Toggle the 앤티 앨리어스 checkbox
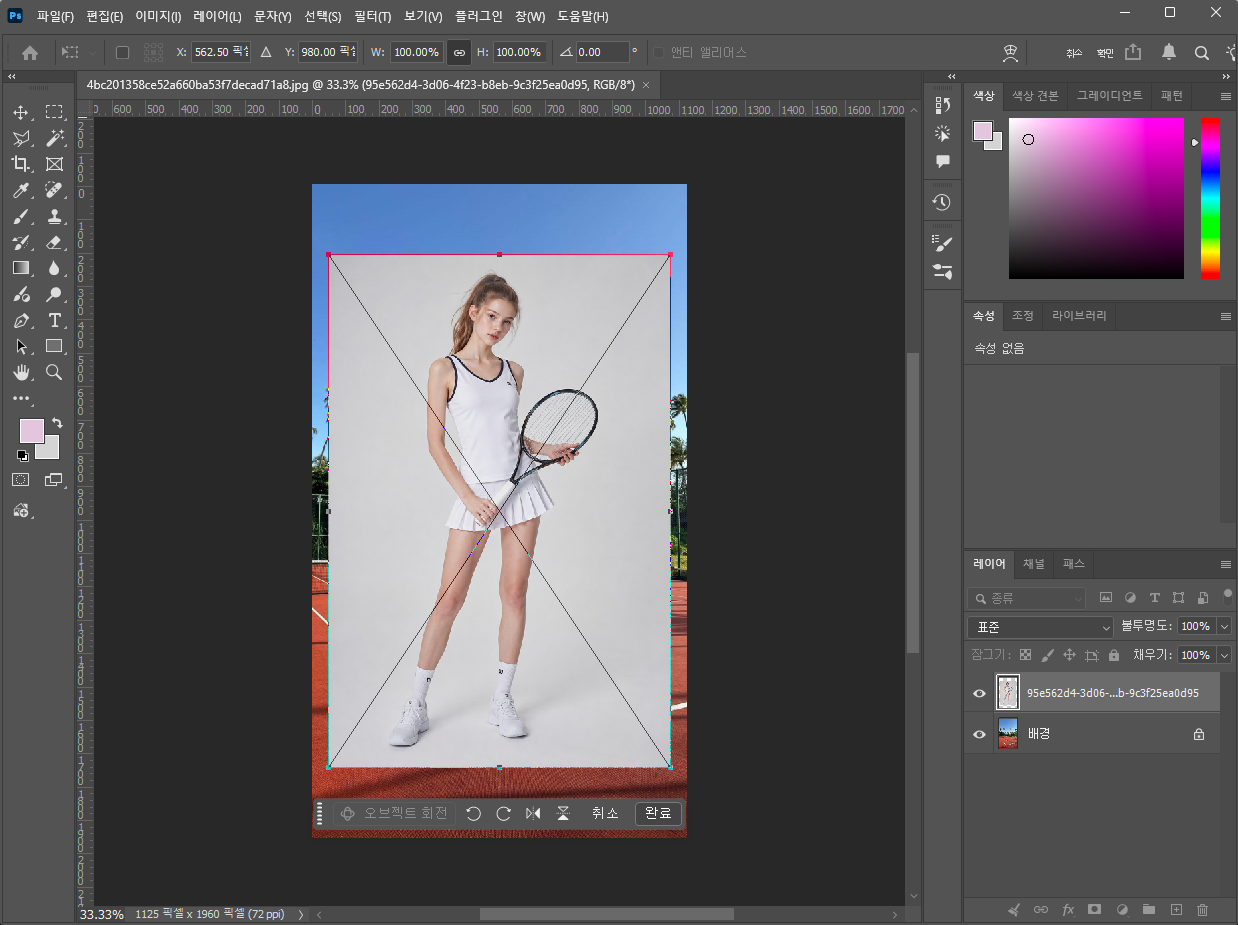The width and height of the screenshot is (1238, 925). point(658,52)
